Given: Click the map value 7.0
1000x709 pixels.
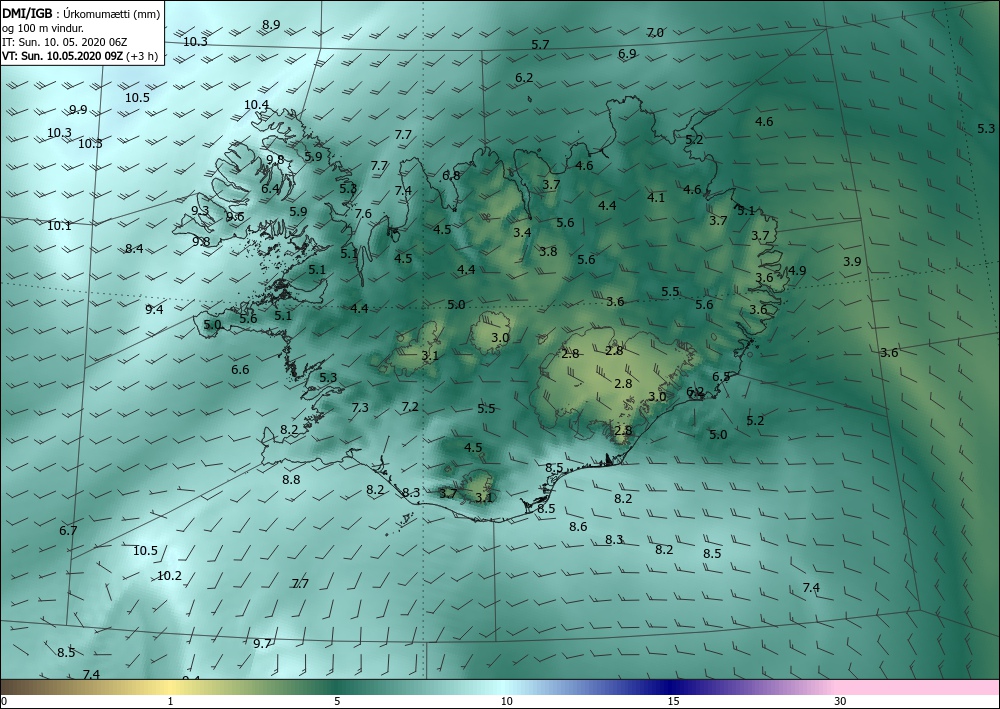Looking at the screenshot, I should point(655,33).
